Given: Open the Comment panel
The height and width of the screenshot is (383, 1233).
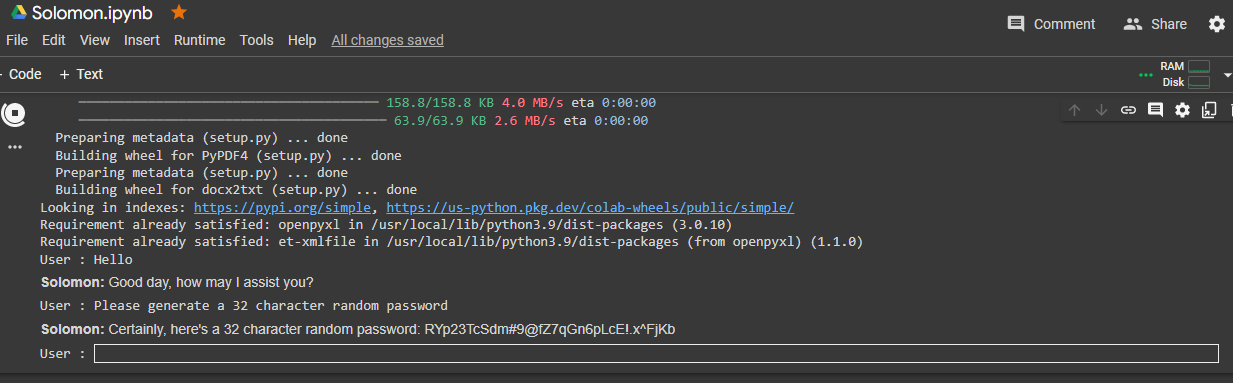Looking at the screenshot, I should pos(1051,24).
